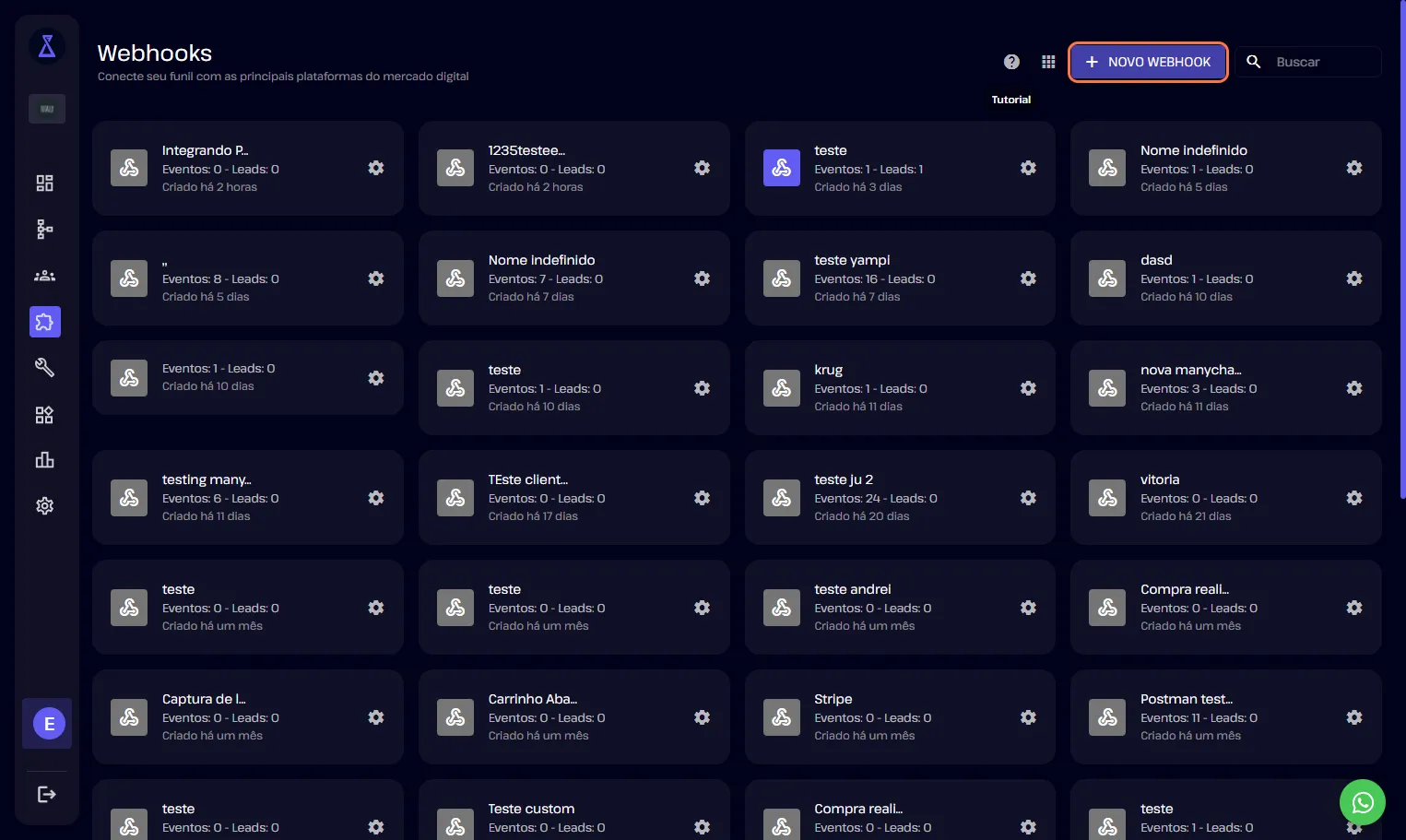Open settings gear for Integrando P... webhook

pyautogui.click(x=376, y=168)
